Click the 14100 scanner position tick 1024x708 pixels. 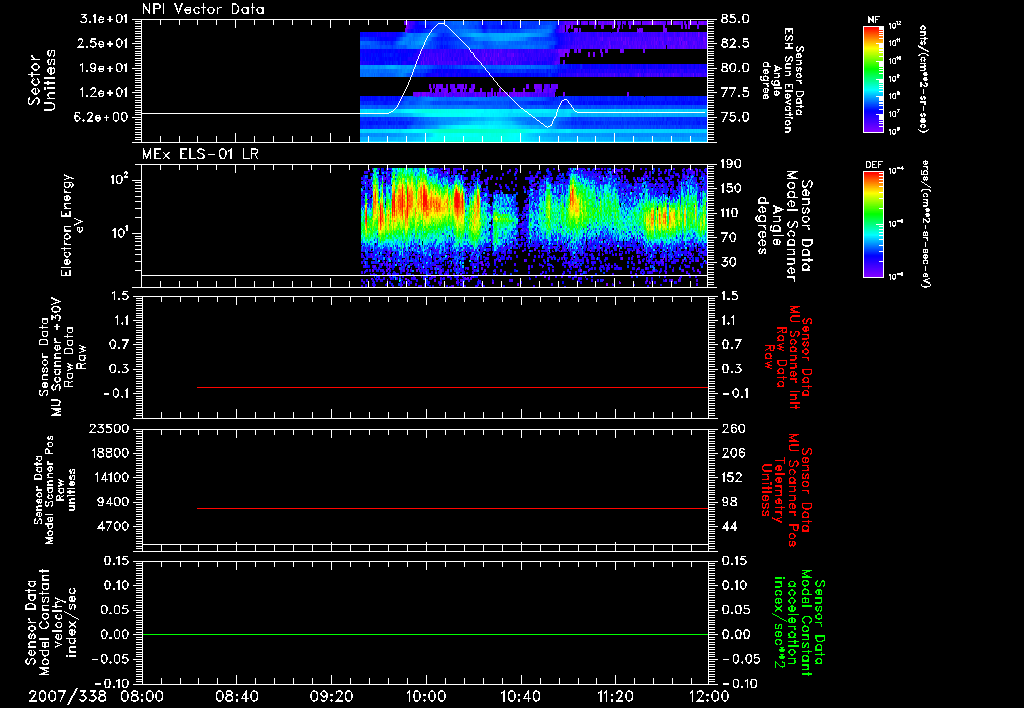112,477
